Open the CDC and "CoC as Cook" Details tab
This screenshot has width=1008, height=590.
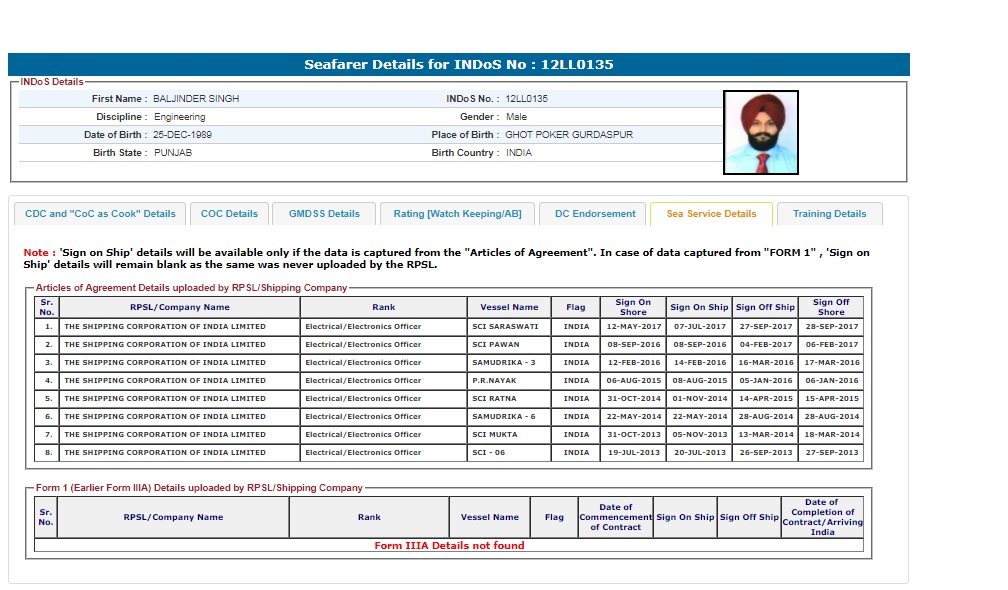(100, 214)
